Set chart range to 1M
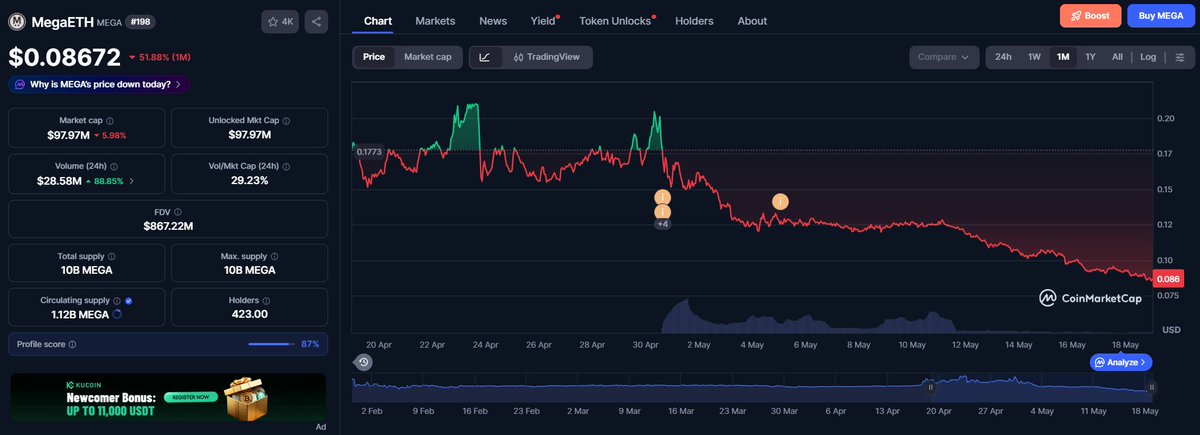The image size is (1200, 435). coord(1063,57)
